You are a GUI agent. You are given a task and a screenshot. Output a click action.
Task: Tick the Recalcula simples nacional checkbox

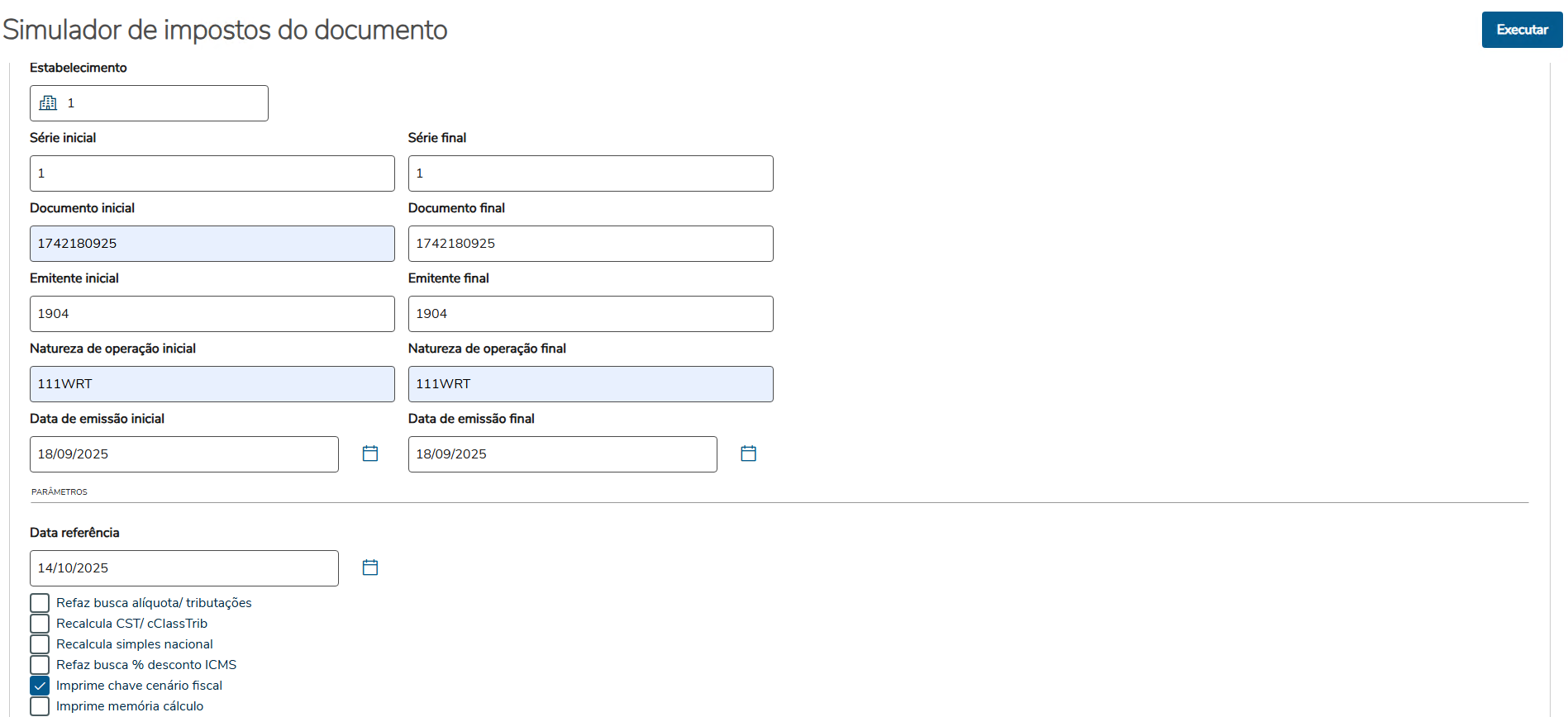coord(40,644)
